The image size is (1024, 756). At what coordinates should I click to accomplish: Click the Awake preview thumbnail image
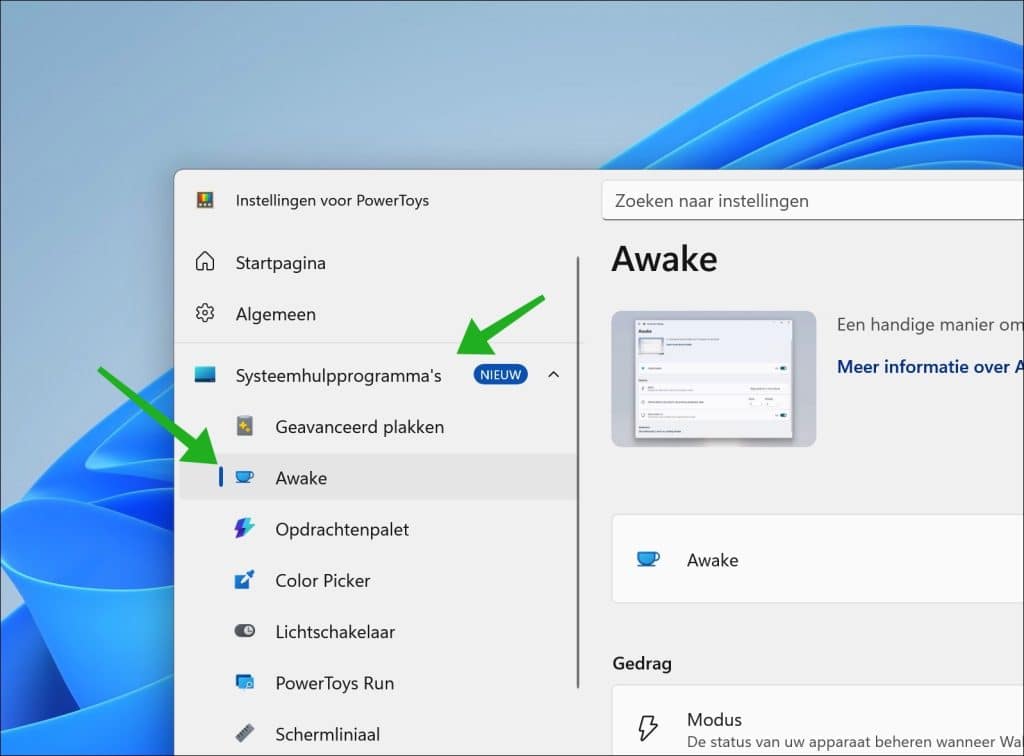714,379
